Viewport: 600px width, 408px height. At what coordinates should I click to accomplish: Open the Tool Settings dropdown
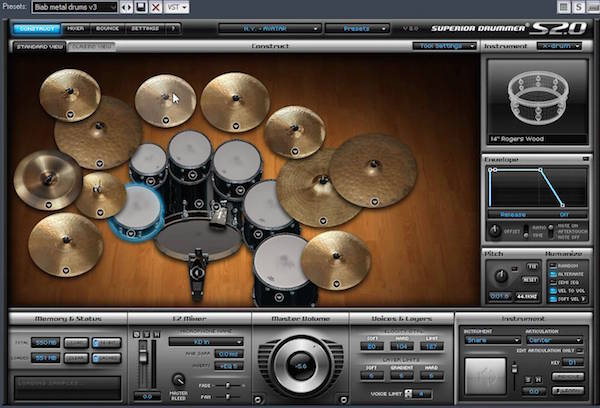click(444, 46)
